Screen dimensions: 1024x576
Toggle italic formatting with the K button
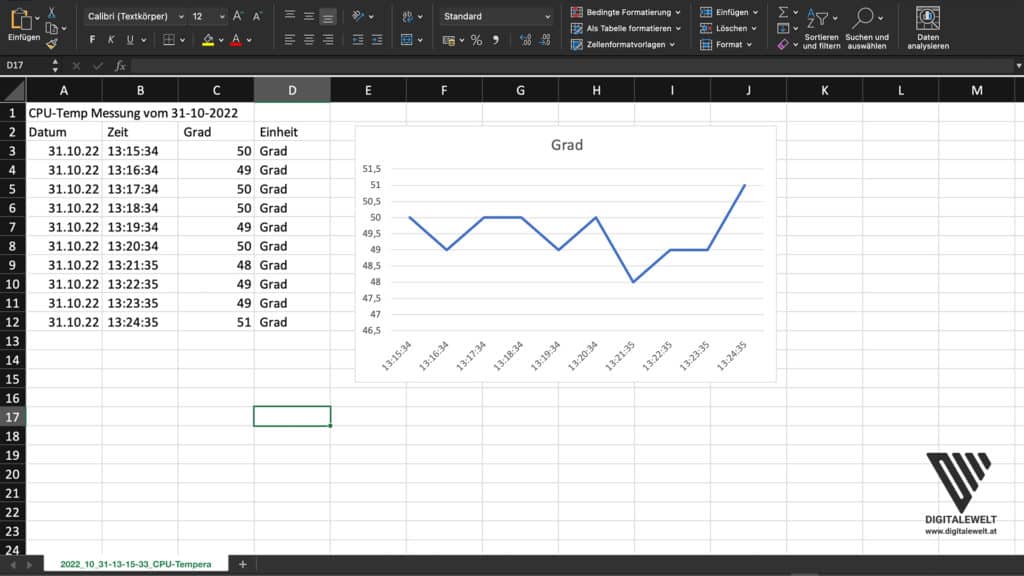click(111, 40)
